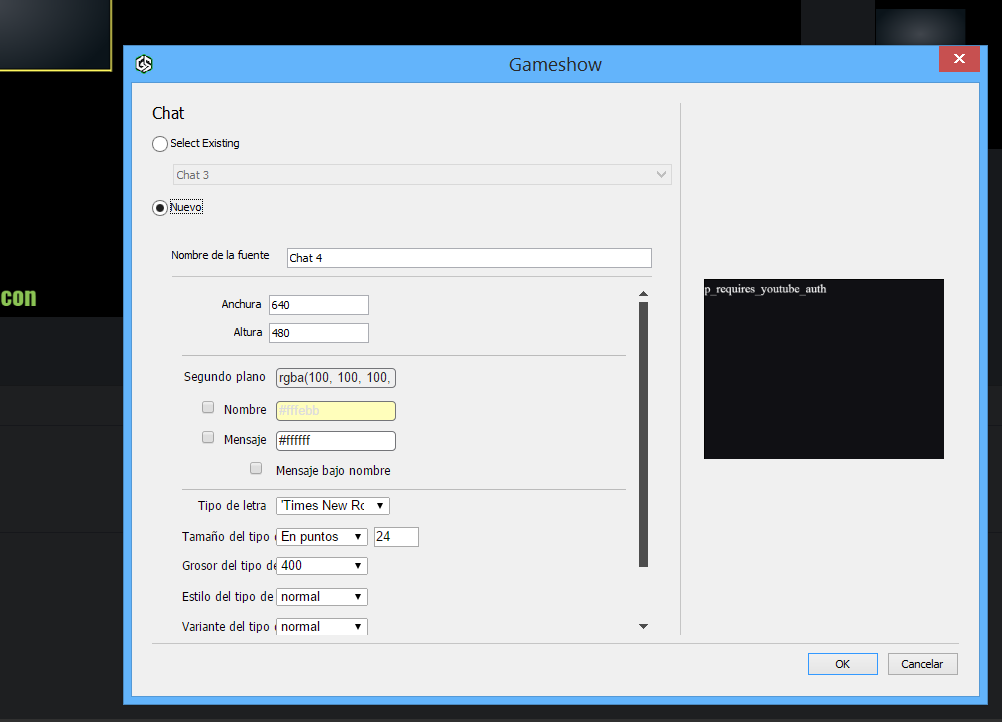Screen dimensions: 1002x722
Task: Click the Cancelar button
Action: pos(922,664)
